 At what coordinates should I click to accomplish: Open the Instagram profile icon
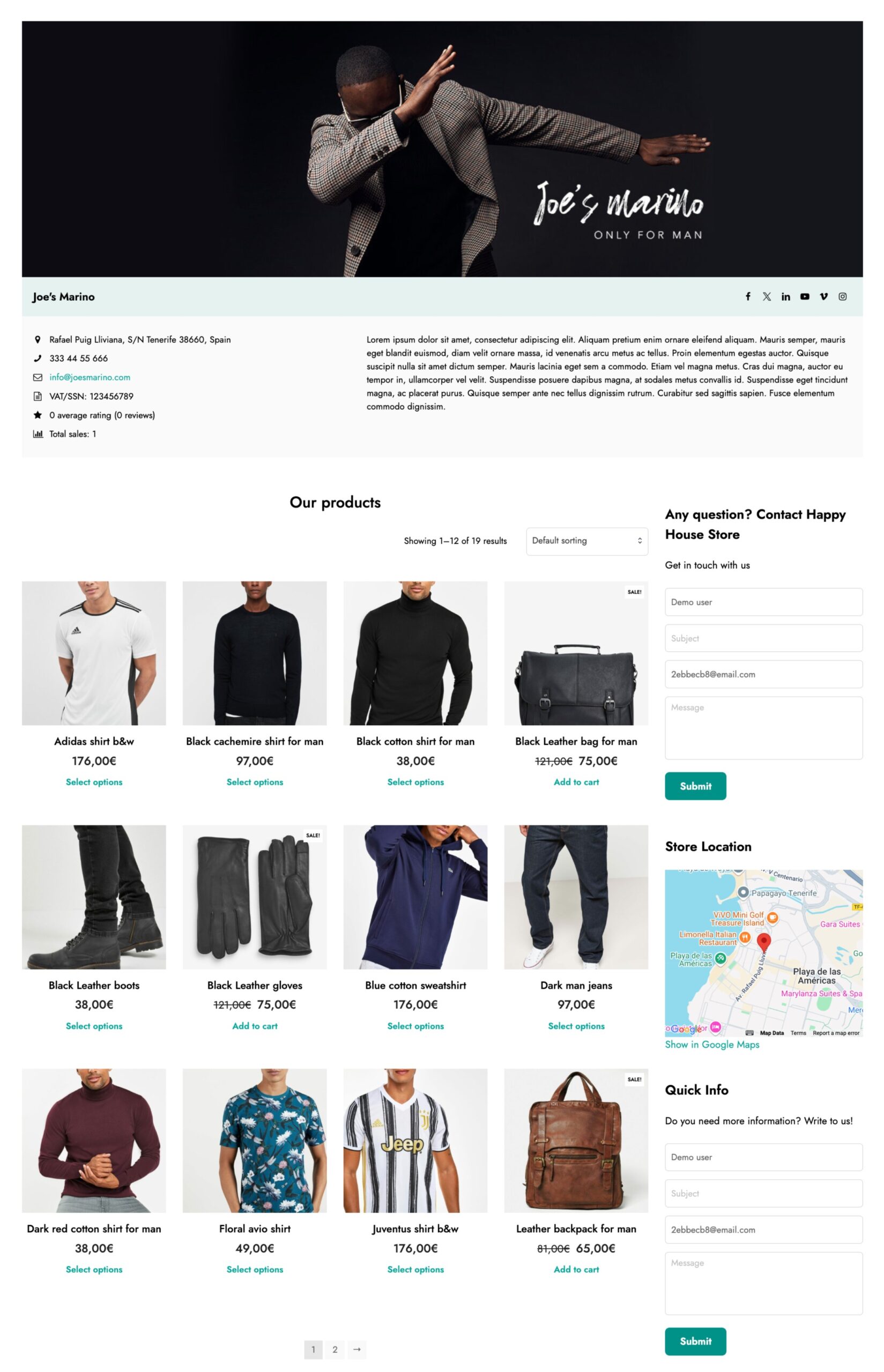[x=842, y=296]
